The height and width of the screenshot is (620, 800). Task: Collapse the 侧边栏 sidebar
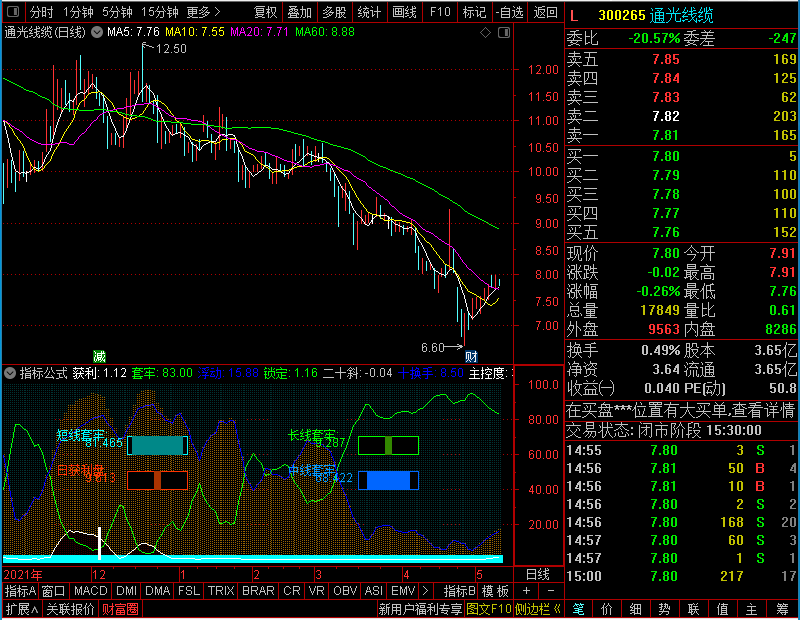coord(538,609)
